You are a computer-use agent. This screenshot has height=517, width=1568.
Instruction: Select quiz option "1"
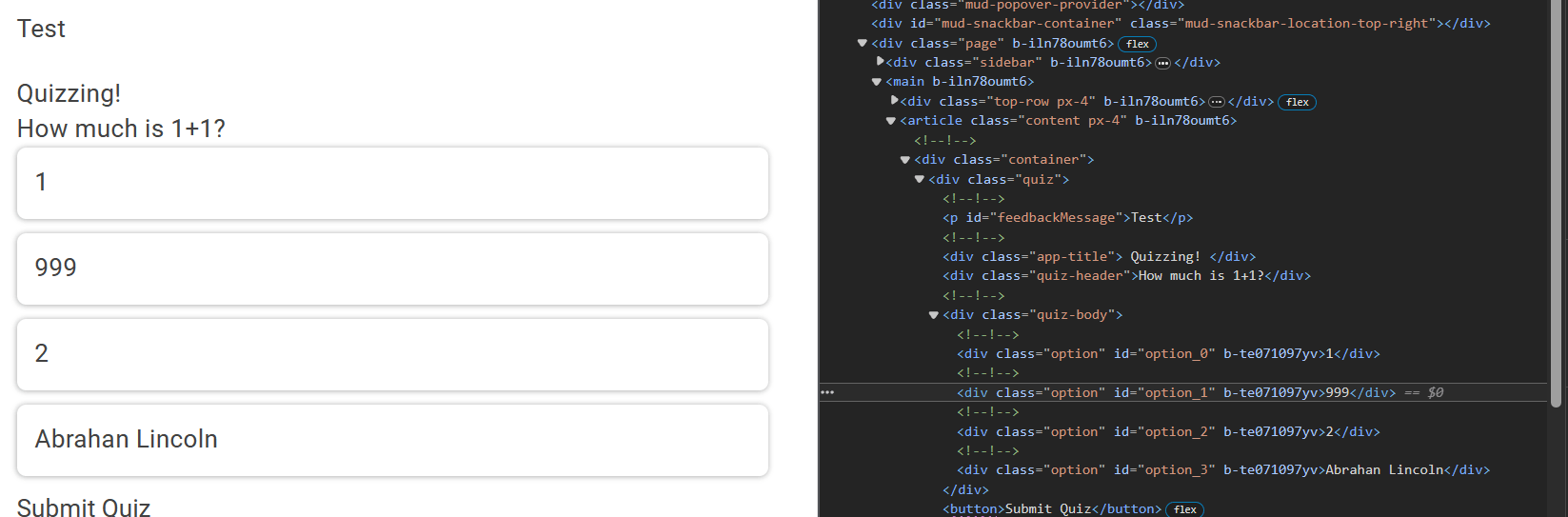point(392,183)
